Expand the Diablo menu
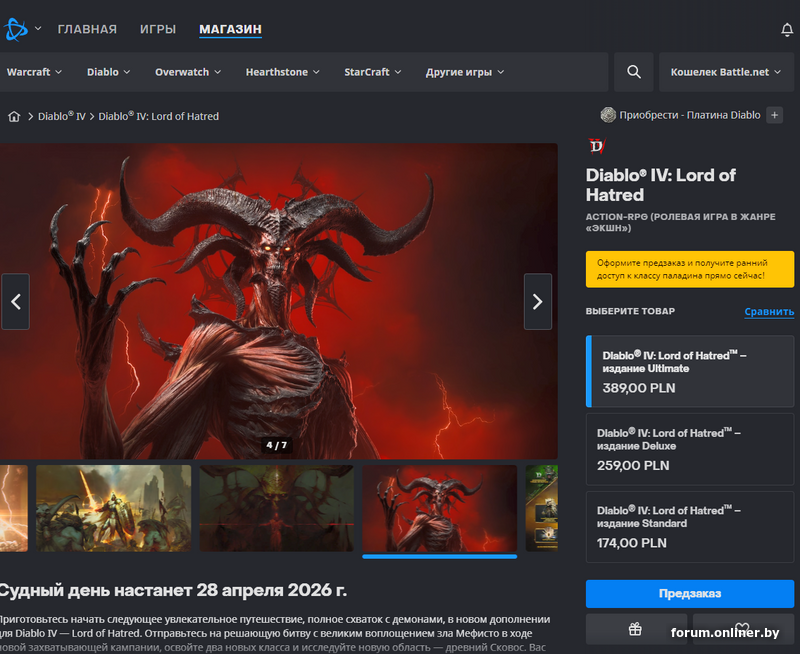Image resolution: width=800 pixels, height=654 pixels. point(108,72)
